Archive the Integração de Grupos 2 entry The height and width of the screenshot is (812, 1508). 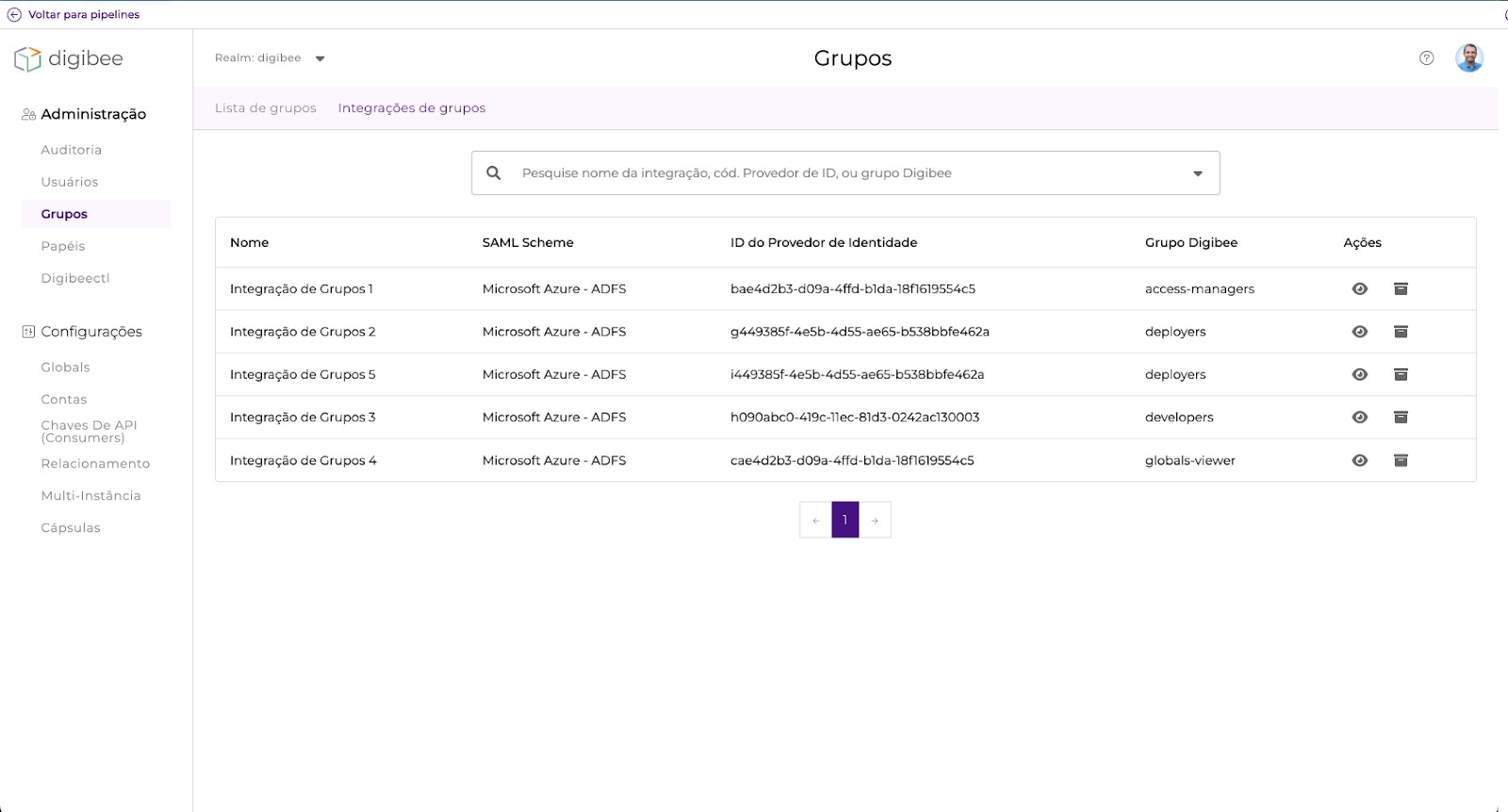(1401, 332)
